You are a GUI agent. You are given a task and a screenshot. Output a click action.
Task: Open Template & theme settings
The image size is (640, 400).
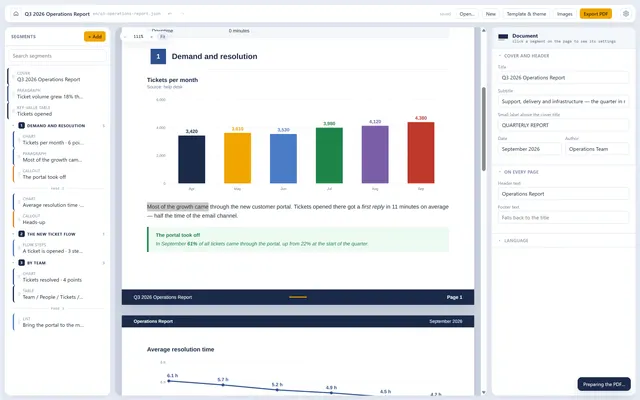coord(526,14)
